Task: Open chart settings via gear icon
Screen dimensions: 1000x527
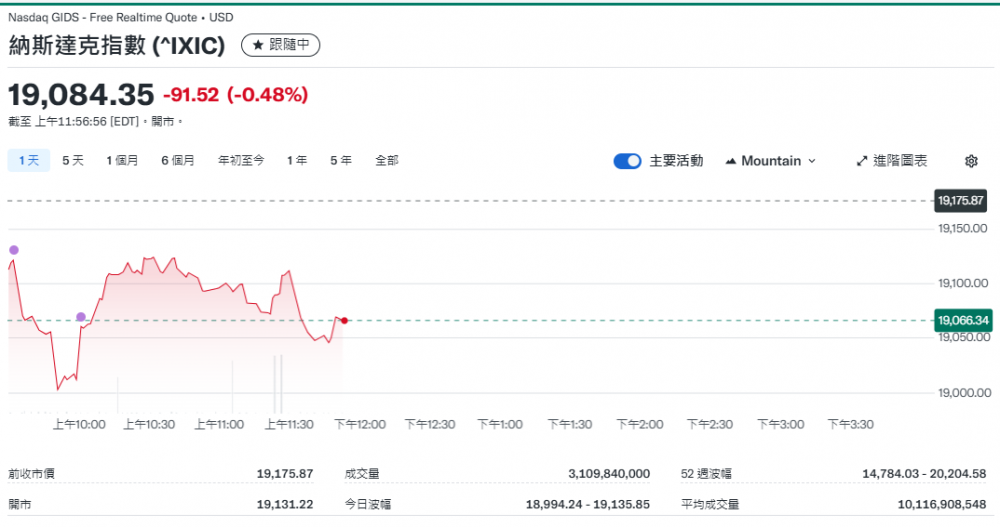Action: click(x=971, y=161)
